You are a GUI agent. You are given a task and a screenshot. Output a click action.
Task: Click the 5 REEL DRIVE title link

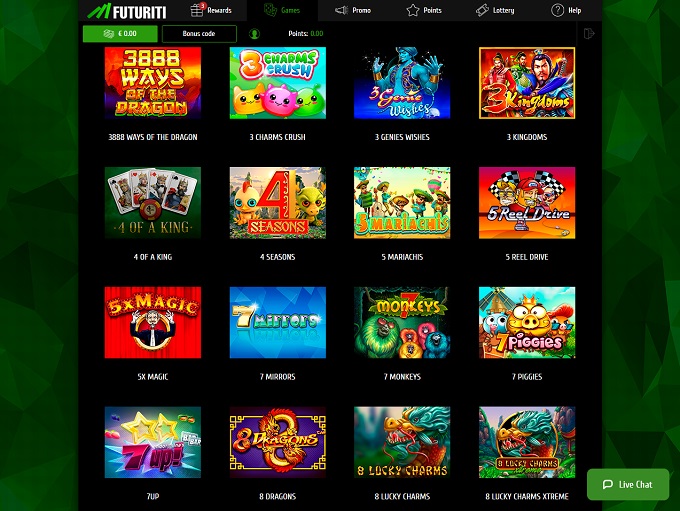click(527, 257)
